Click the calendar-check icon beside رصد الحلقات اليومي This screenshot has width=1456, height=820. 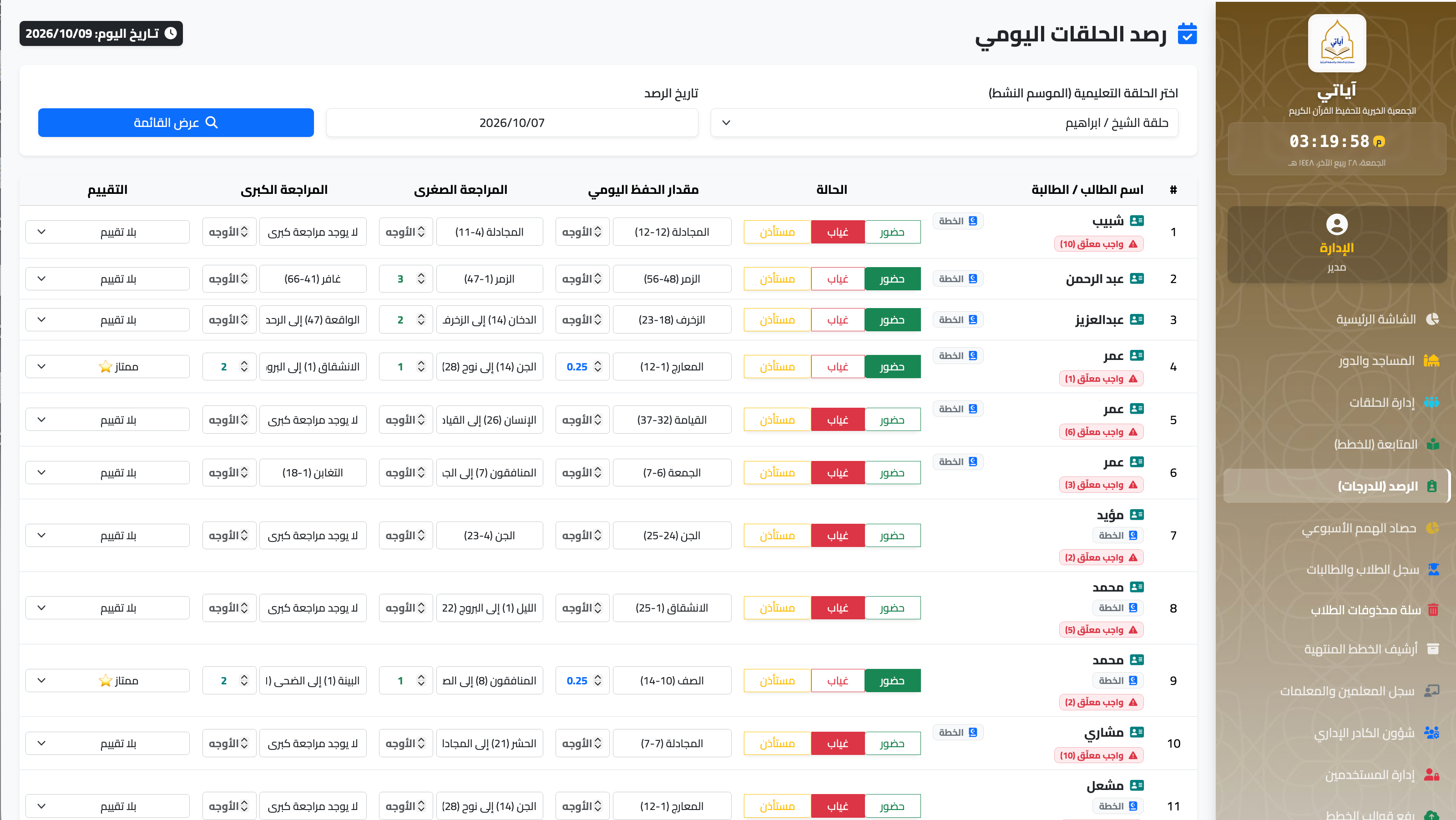pos(1188,34)
